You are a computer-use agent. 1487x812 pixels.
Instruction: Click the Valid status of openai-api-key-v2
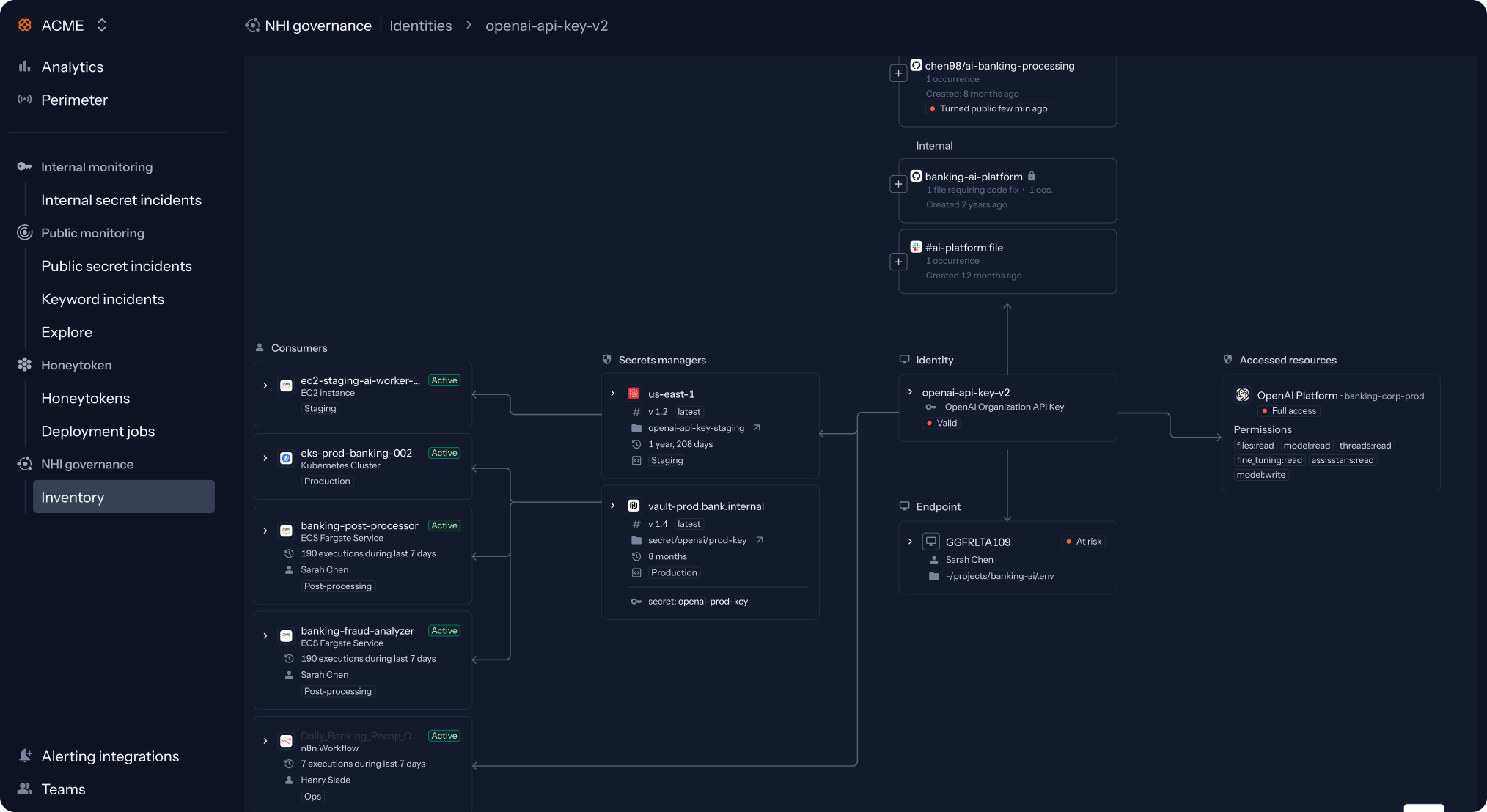coord(941,423)
